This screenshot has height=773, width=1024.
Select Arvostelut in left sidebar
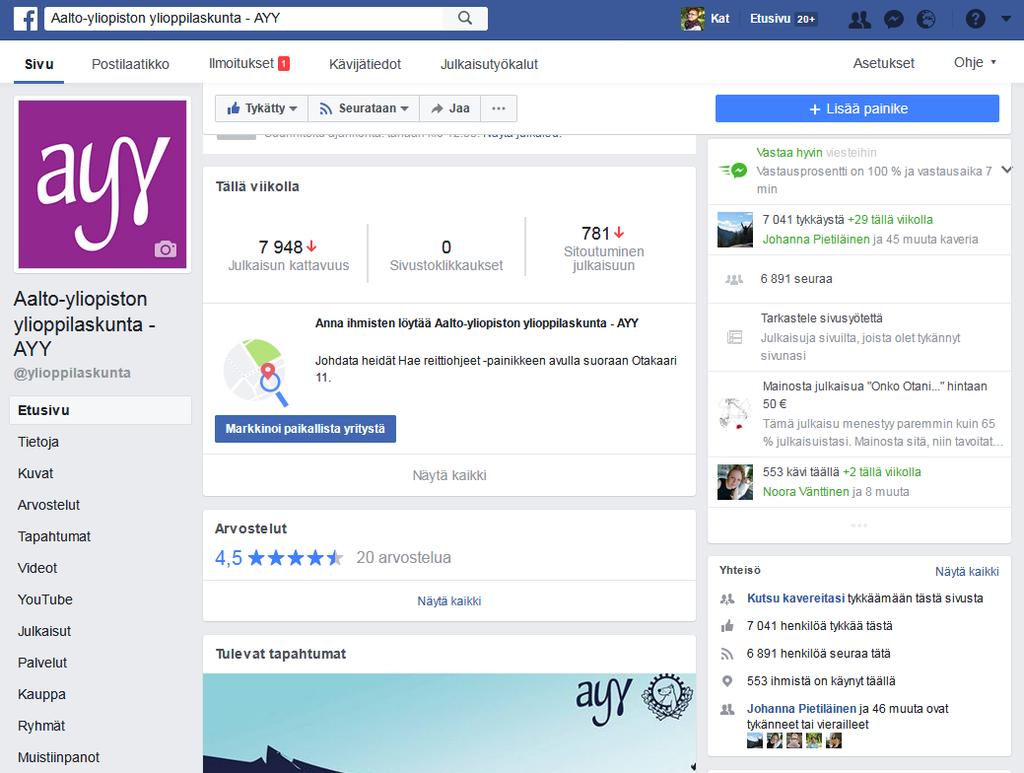pos(48,505)
